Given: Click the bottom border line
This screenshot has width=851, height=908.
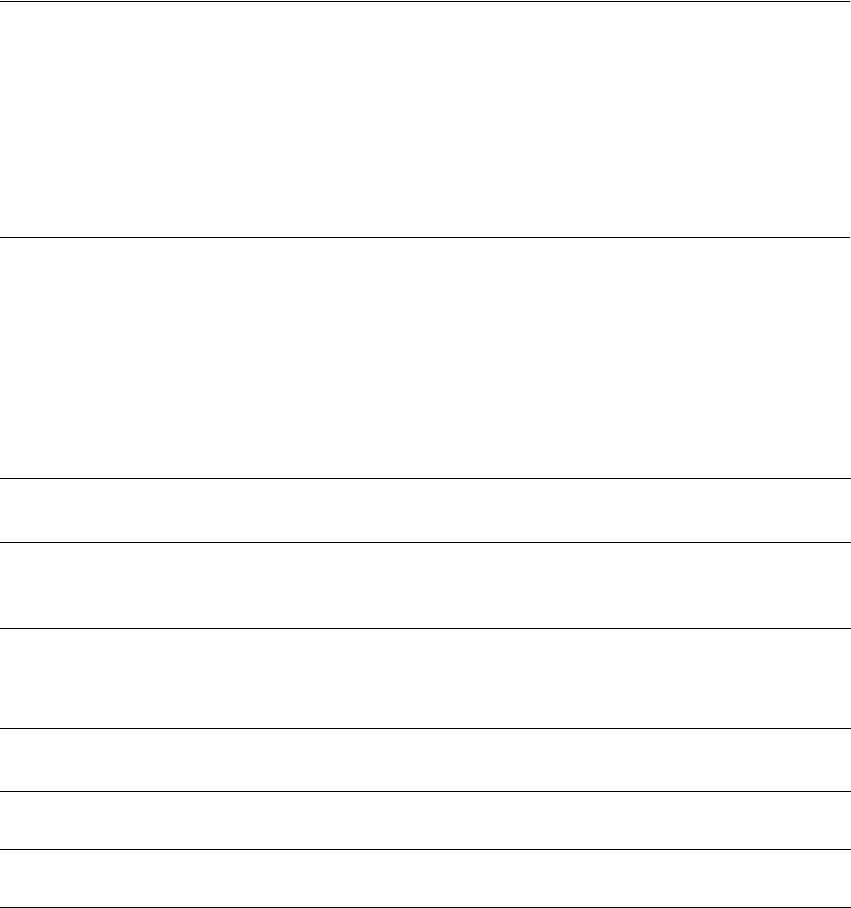Looking at the screenshot, I should coord(425,906).
